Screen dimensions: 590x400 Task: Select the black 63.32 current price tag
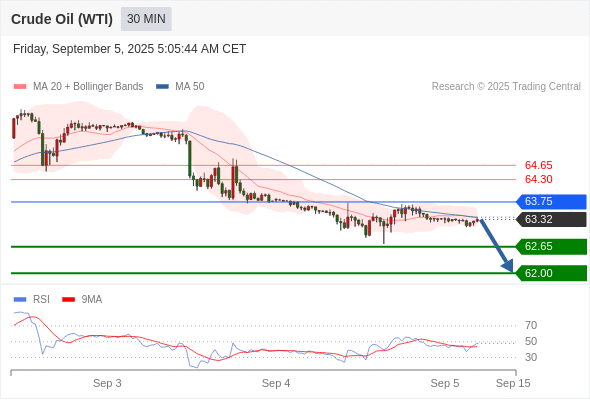(551, 219)
